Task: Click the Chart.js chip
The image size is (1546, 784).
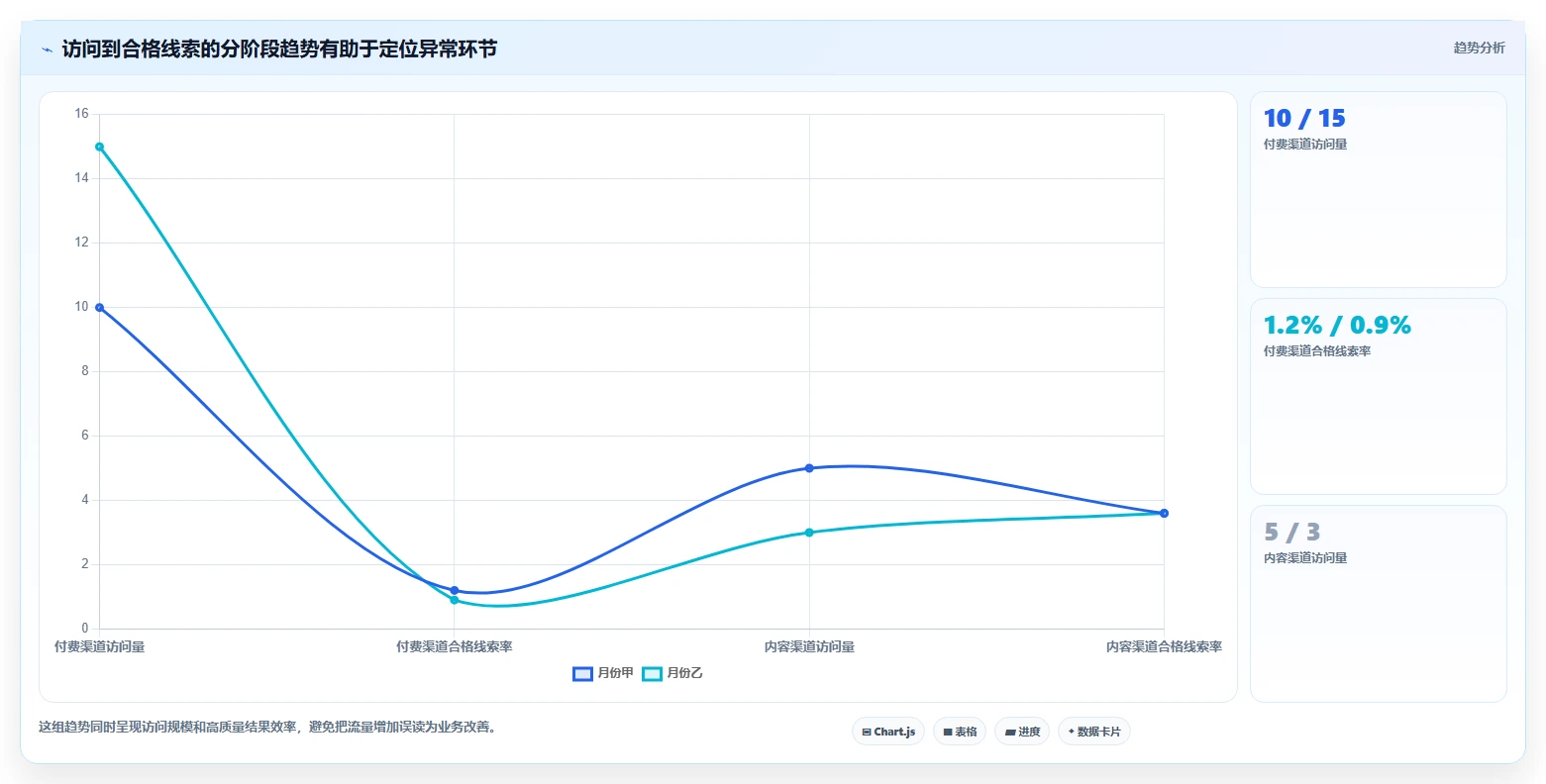Action: 888,732
